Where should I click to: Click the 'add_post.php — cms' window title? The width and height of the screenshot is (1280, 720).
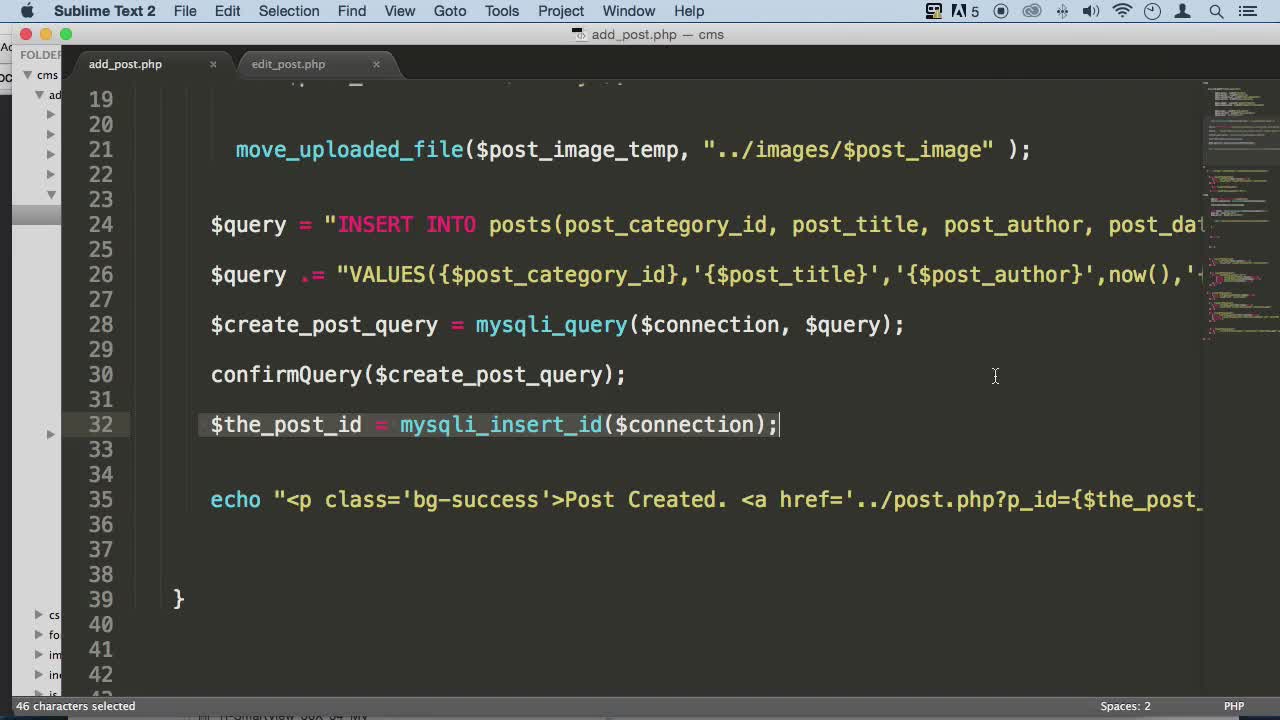pyautogui.click(x=657, y=34)
